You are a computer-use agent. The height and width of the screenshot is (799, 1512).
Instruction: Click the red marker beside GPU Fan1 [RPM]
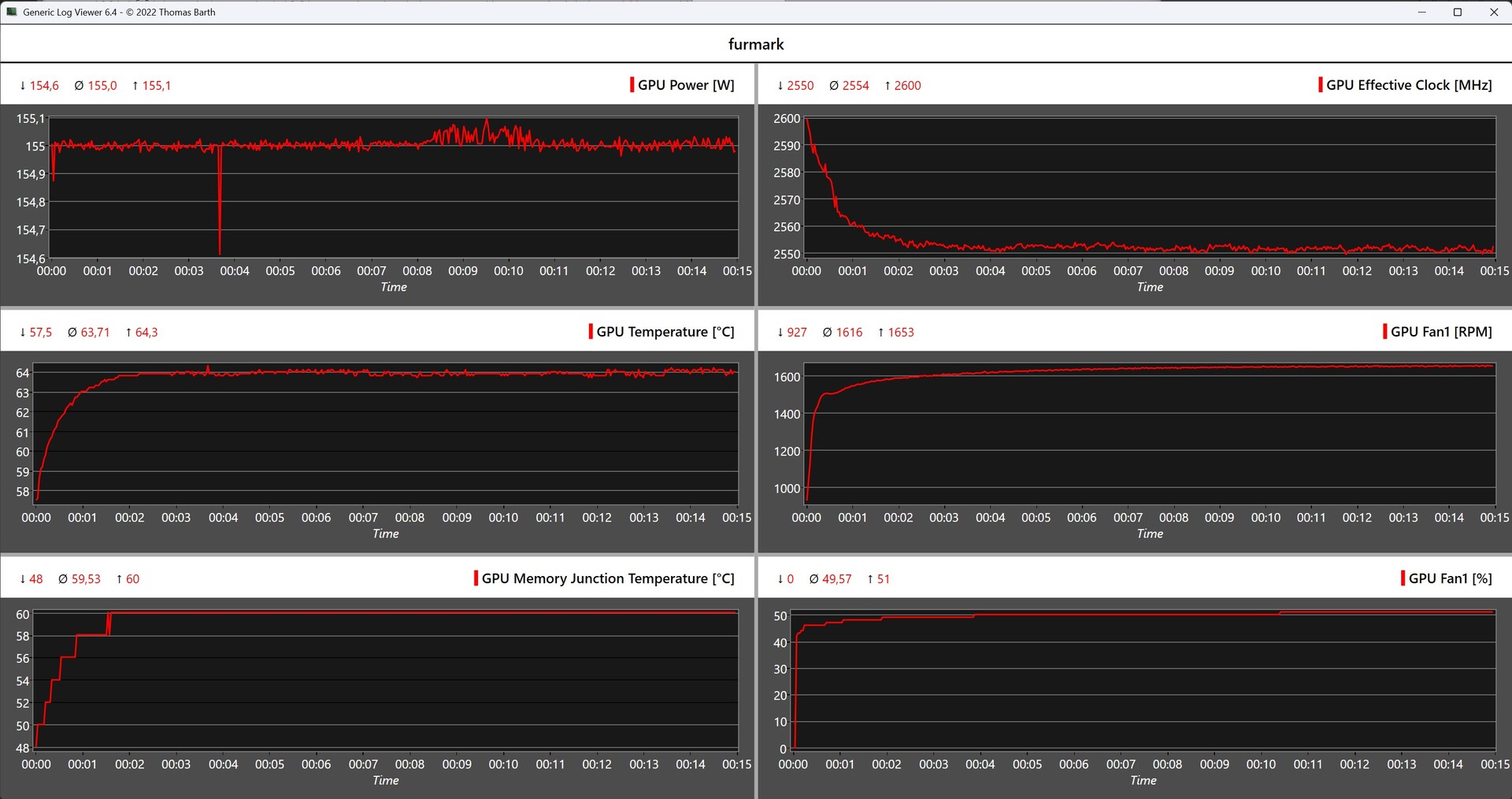(1384, 332)
